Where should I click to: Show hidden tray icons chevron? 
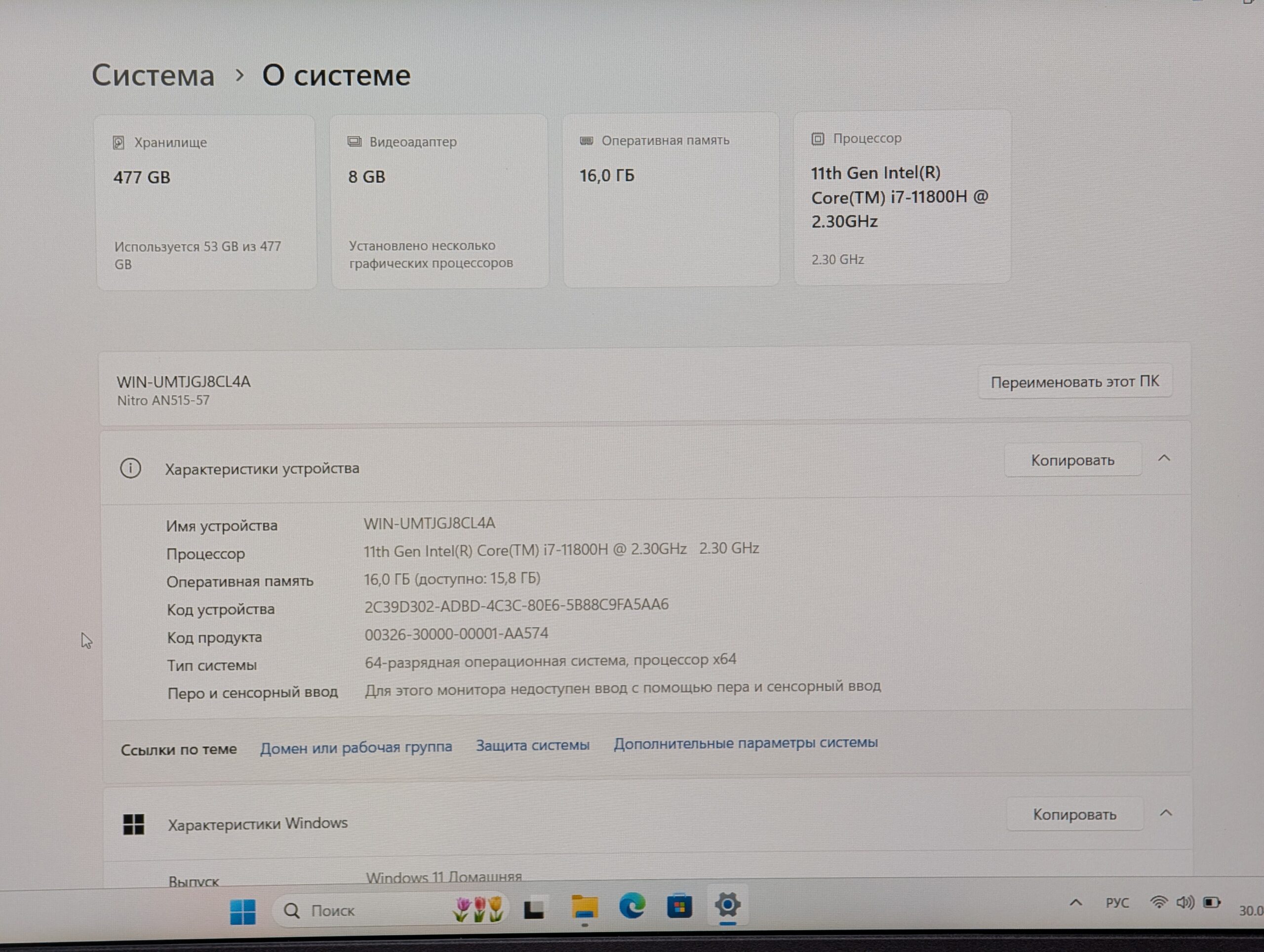(1076, 903)
